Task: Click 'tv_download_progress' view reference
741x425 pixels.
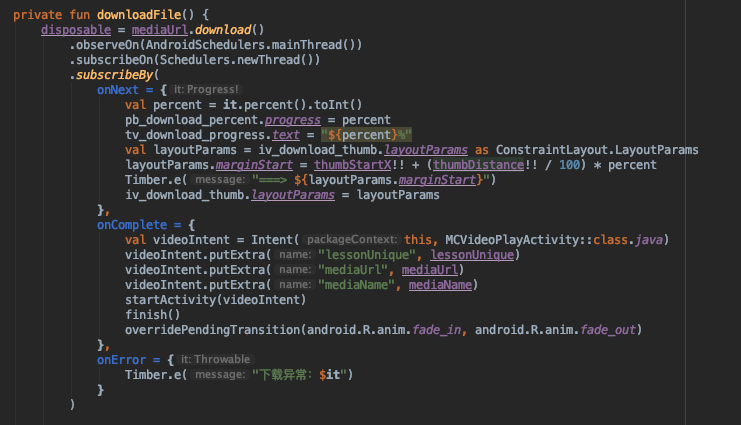Action: point(195,135)
